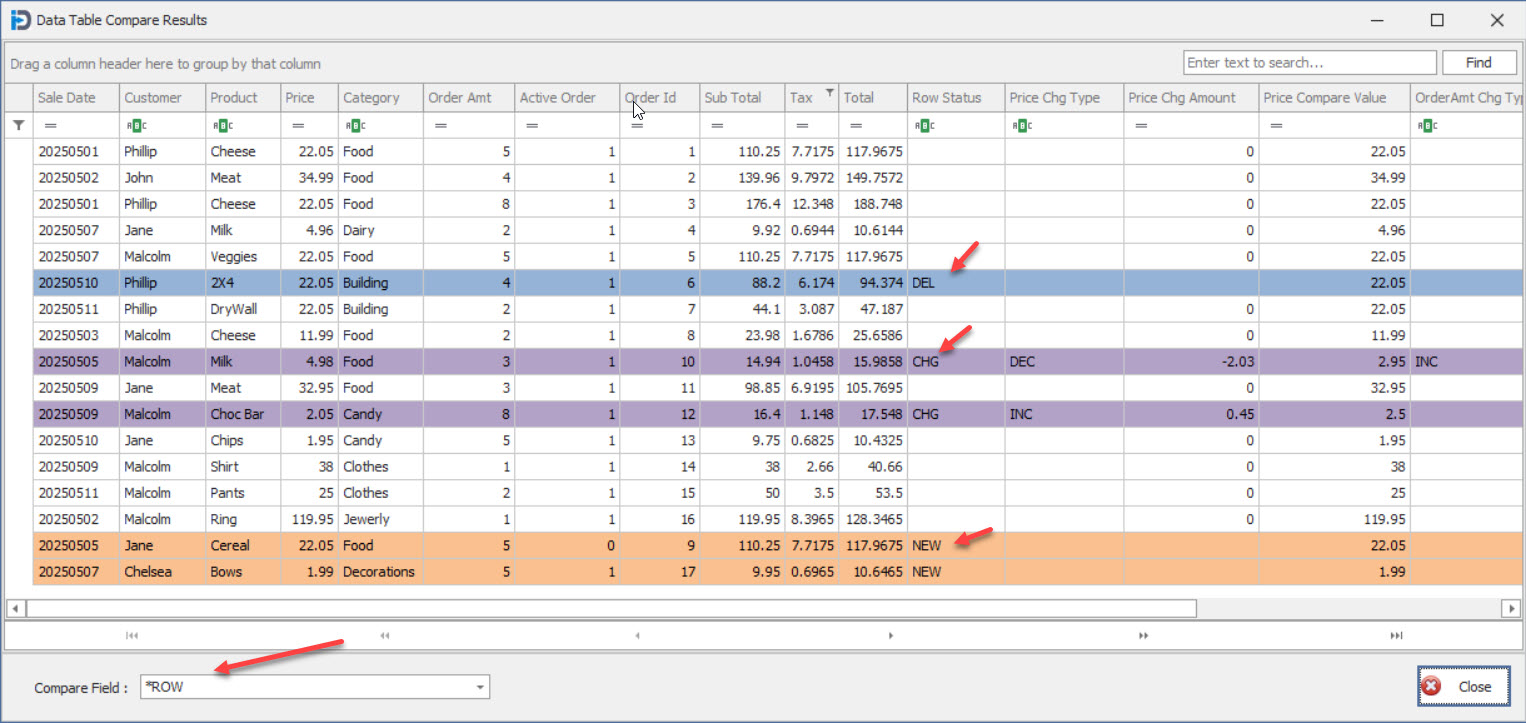
Task: Sort by the Price column header
Action: pyautogui.click(x=299, y=98)
